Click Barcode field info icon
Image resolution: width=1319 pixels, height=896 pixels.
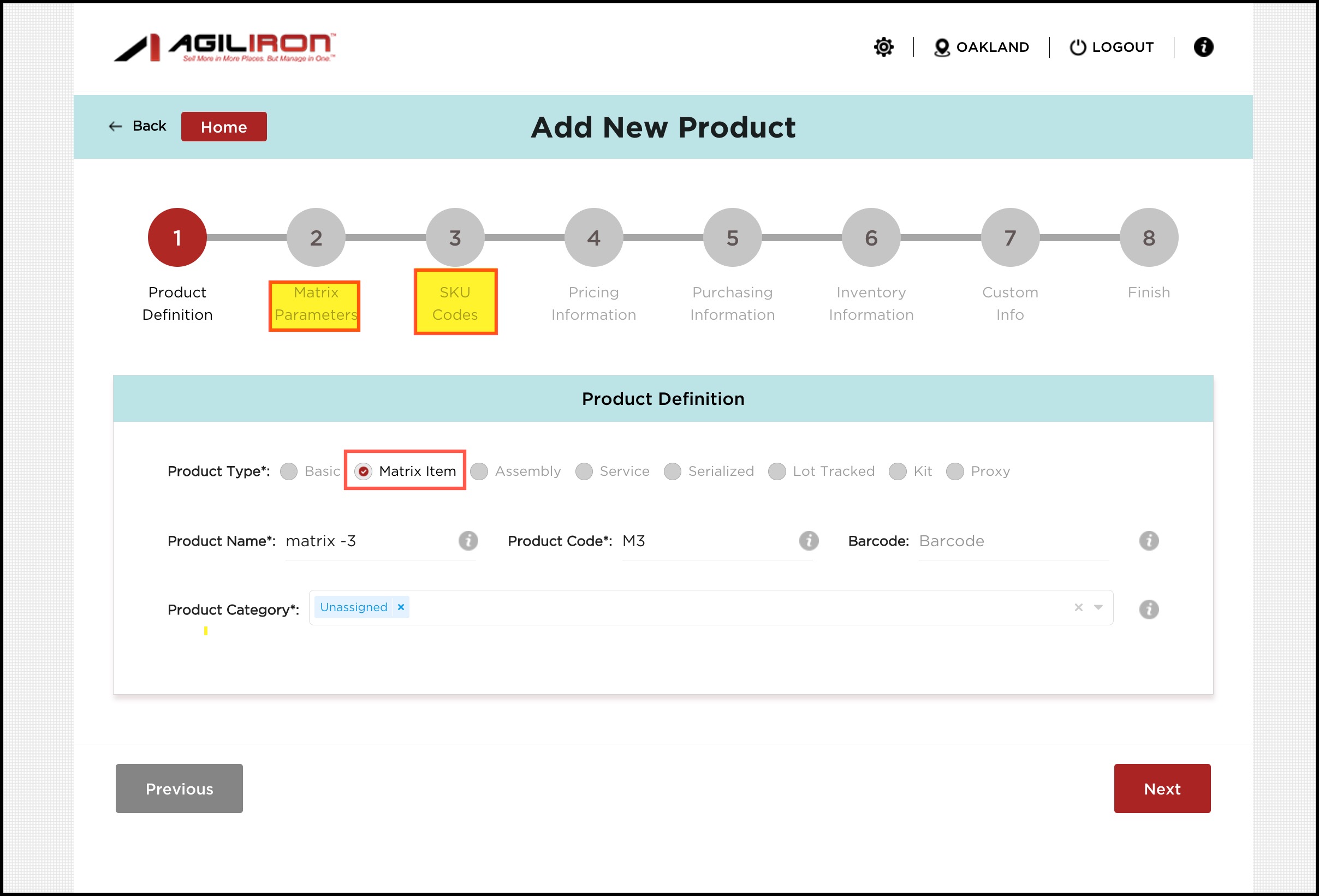[x=1148, y=540]
